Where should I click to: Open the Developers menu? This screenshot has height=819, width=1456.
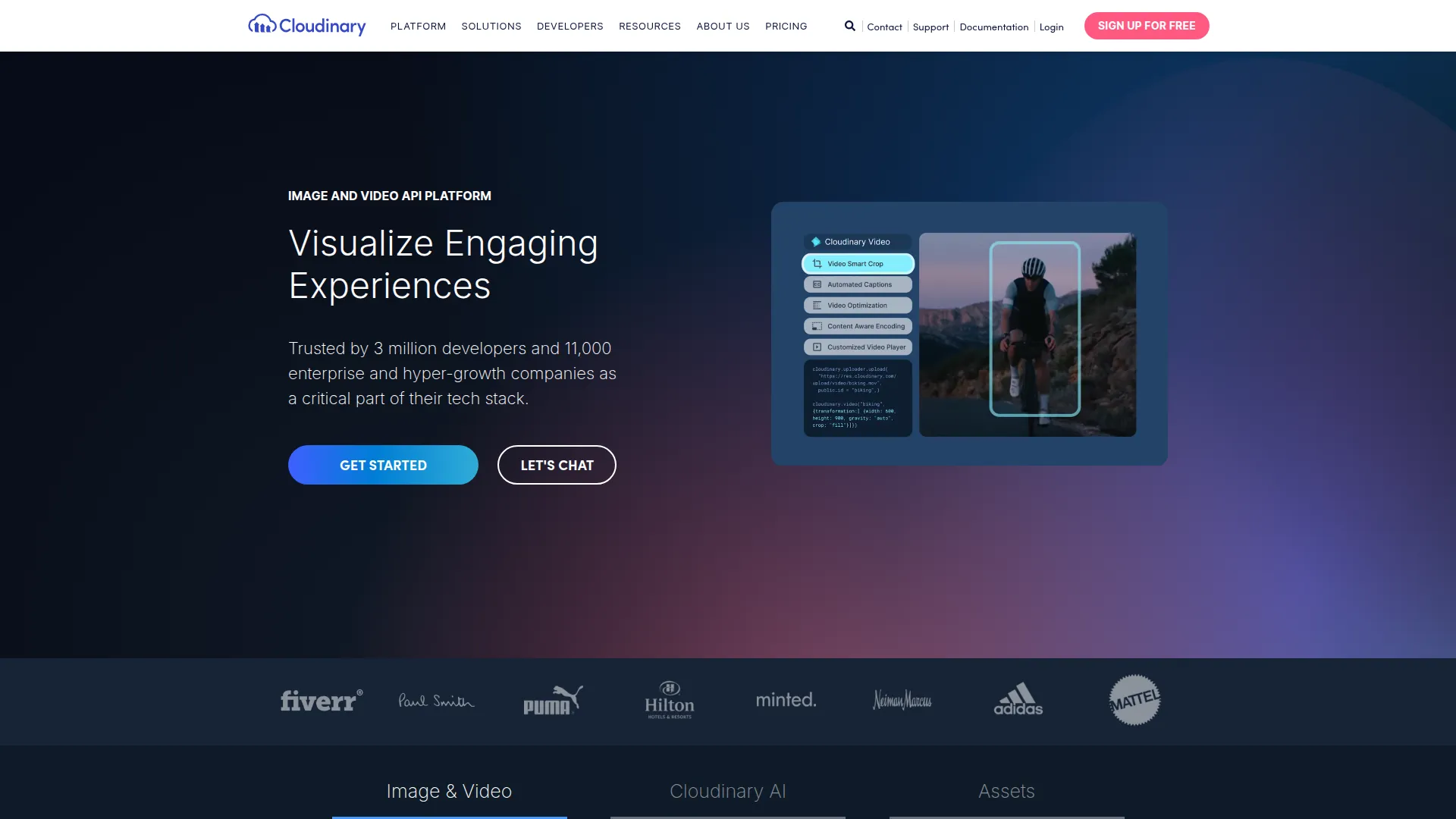click(x=570, y=26)
